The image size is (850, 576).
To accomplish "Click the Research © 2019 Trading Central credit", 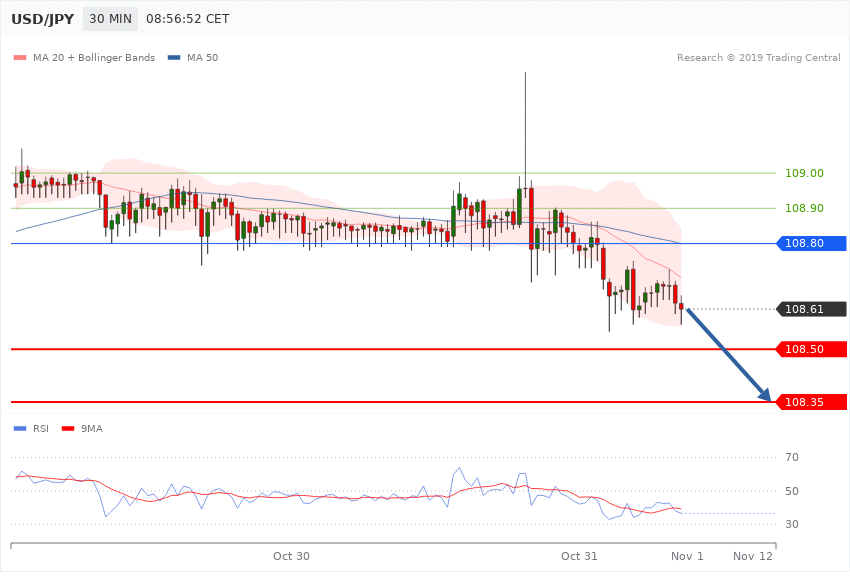I will coord(758,57).
